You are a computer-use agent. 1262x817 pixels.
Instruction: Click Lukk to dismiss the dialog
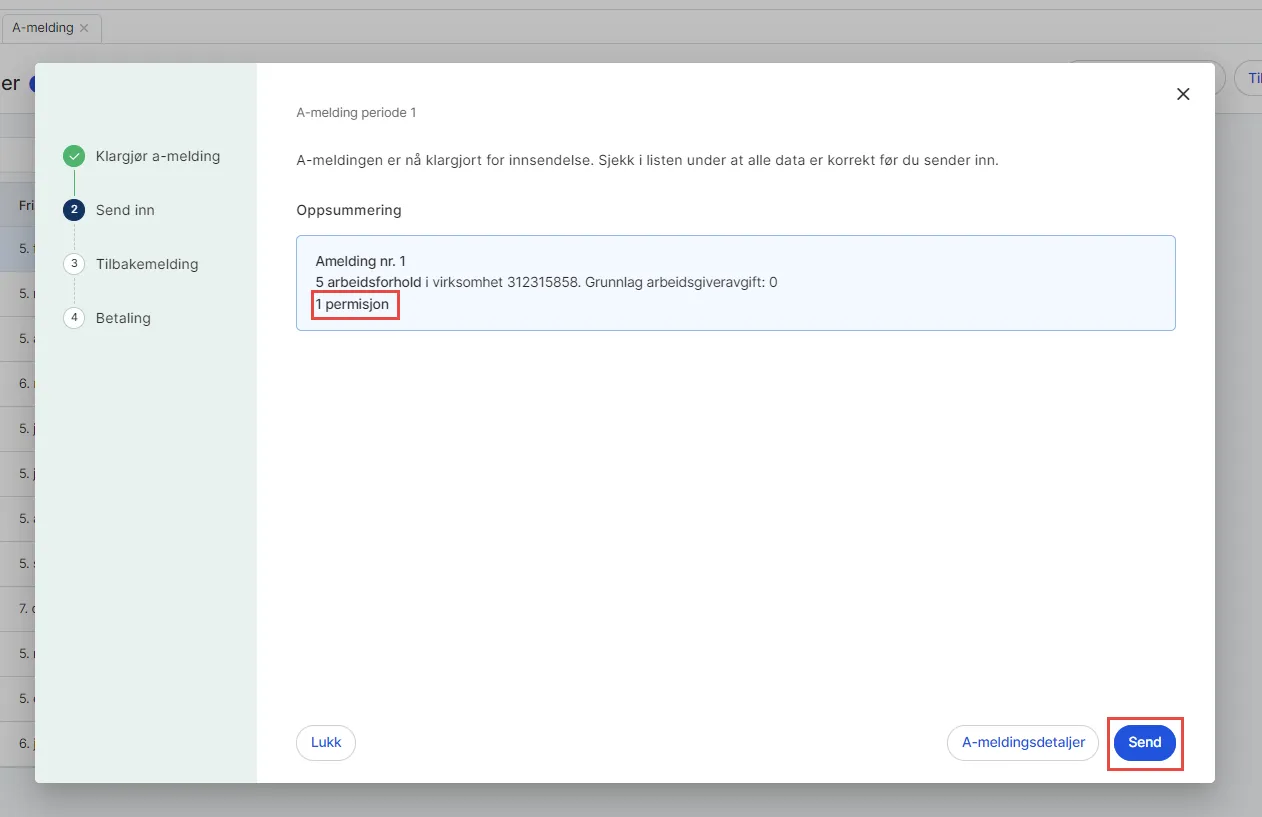[325, 742]
